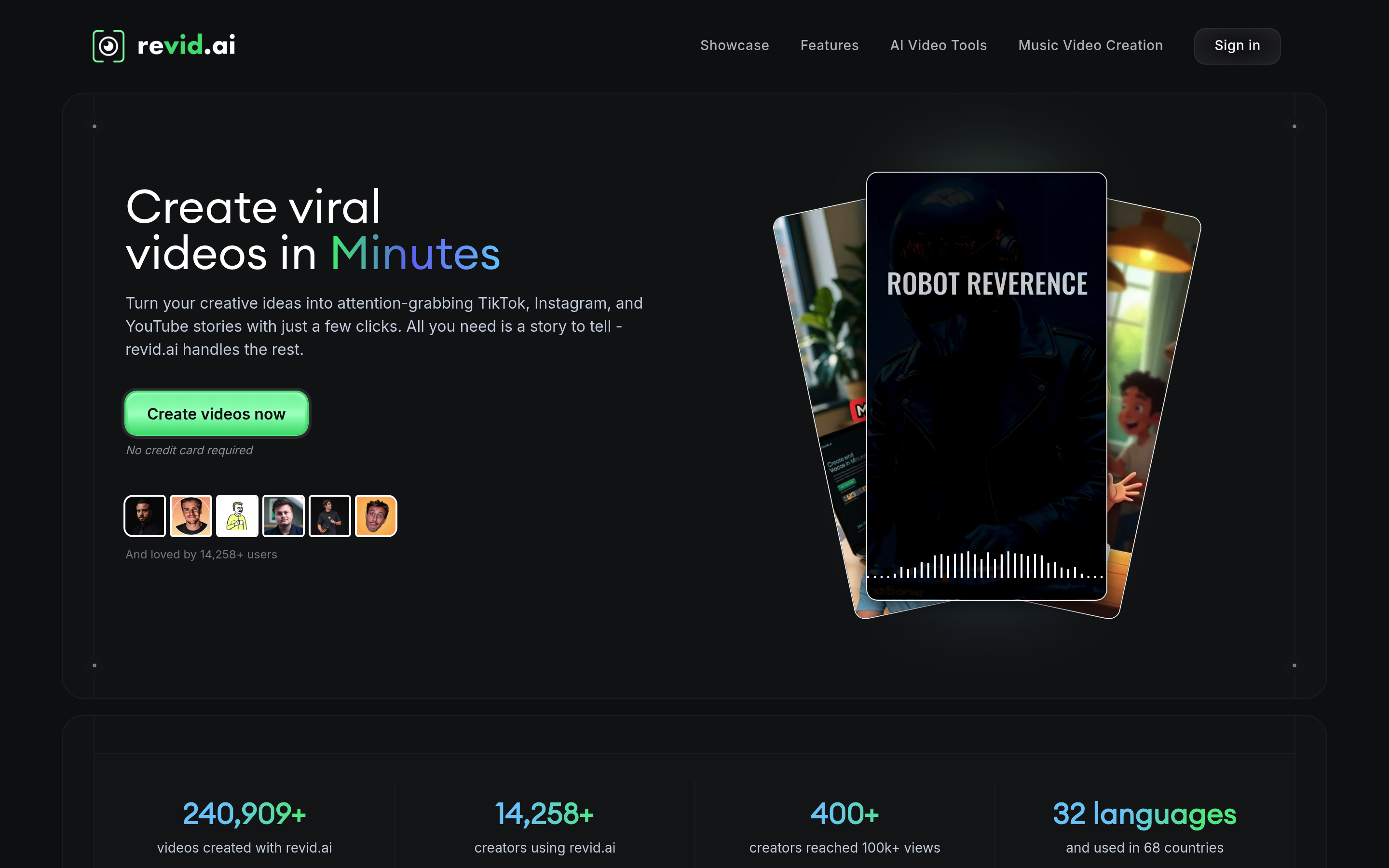This screenshot has height=868, width=1389.
Task: Click the green Create videos now button
Action: [217, 413]
